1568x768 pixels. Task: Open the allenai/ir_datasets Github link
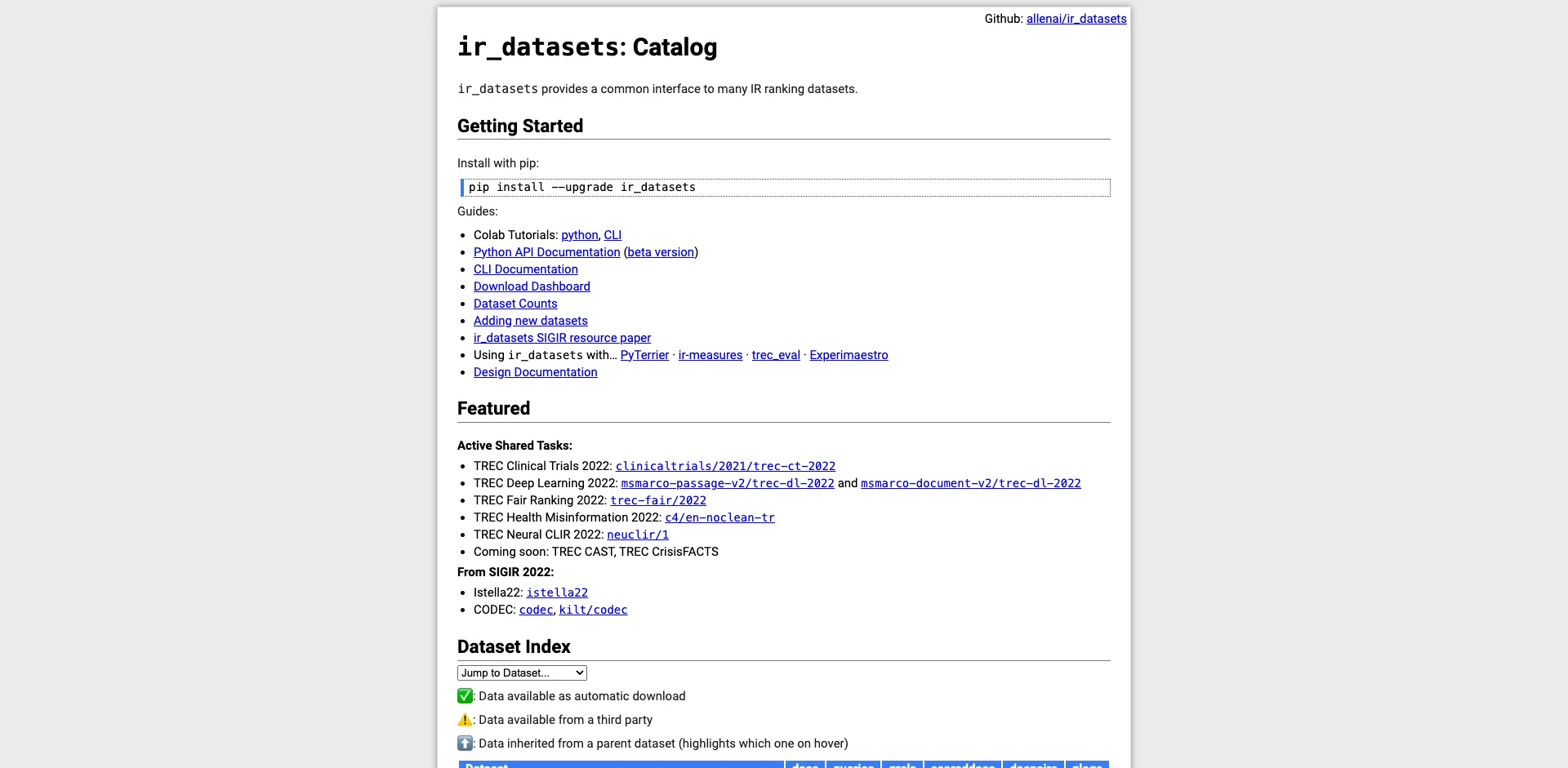(x=1076, y=19)
